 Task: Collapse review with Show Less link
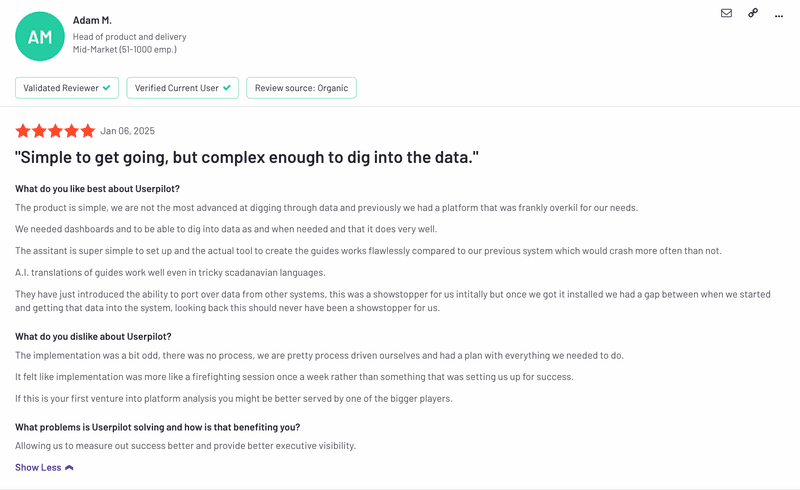tap(38, 467)
